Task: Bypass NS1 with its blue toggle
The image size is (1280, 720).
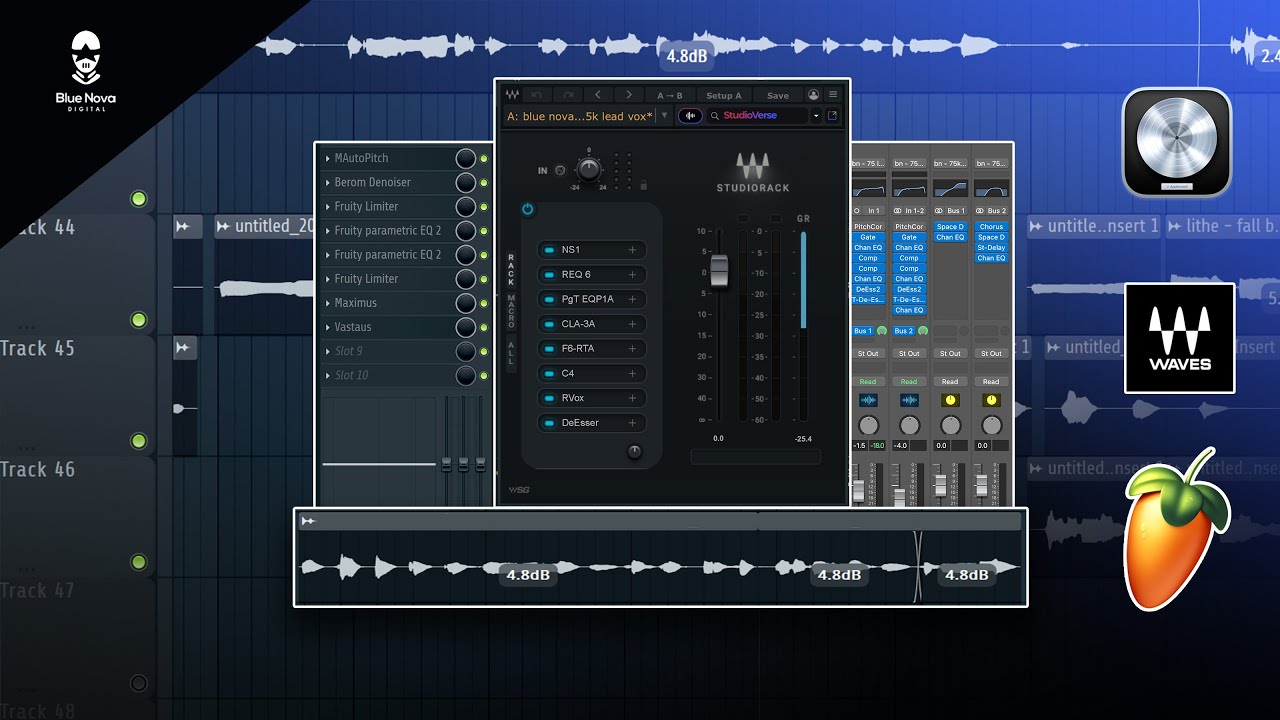Action: (x=549, y=250)
